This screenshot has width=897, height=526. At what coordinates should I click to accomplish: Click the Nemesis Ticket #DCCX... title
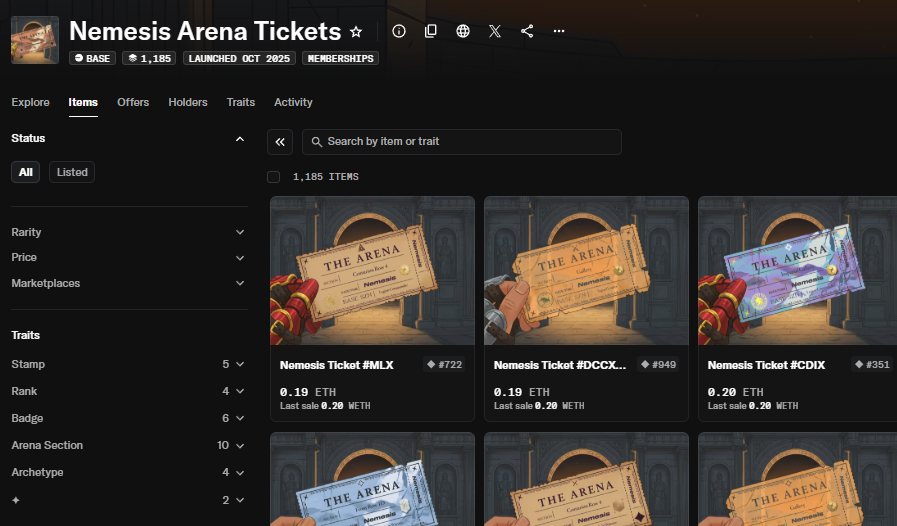tap(559, 365)
